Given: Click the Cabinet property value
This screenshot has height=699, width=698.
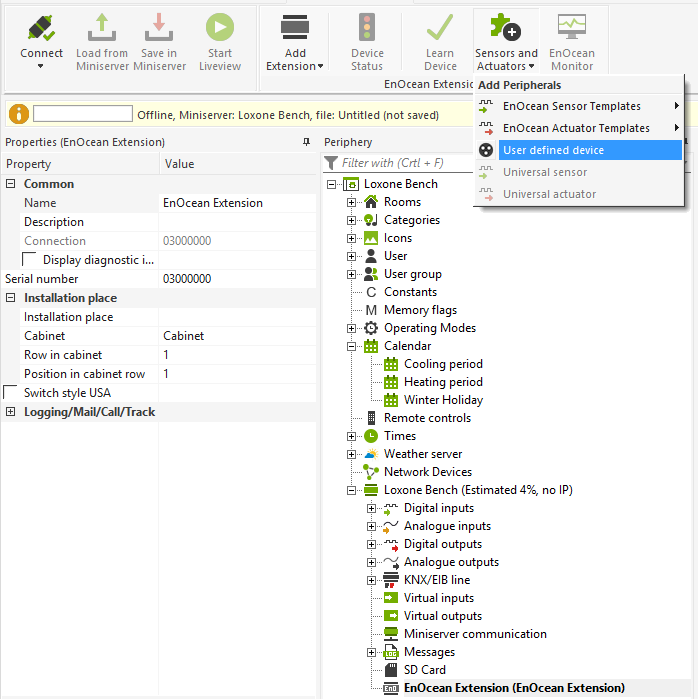Looking at the screenshot, I should coord(237,336).
